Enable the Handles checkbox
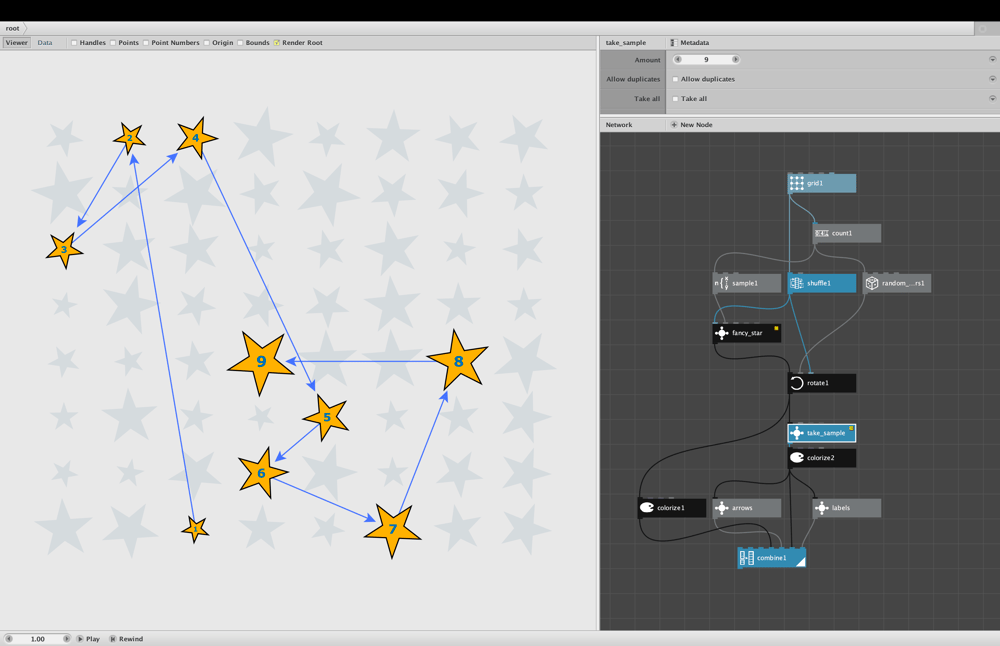 coord(74,43)
